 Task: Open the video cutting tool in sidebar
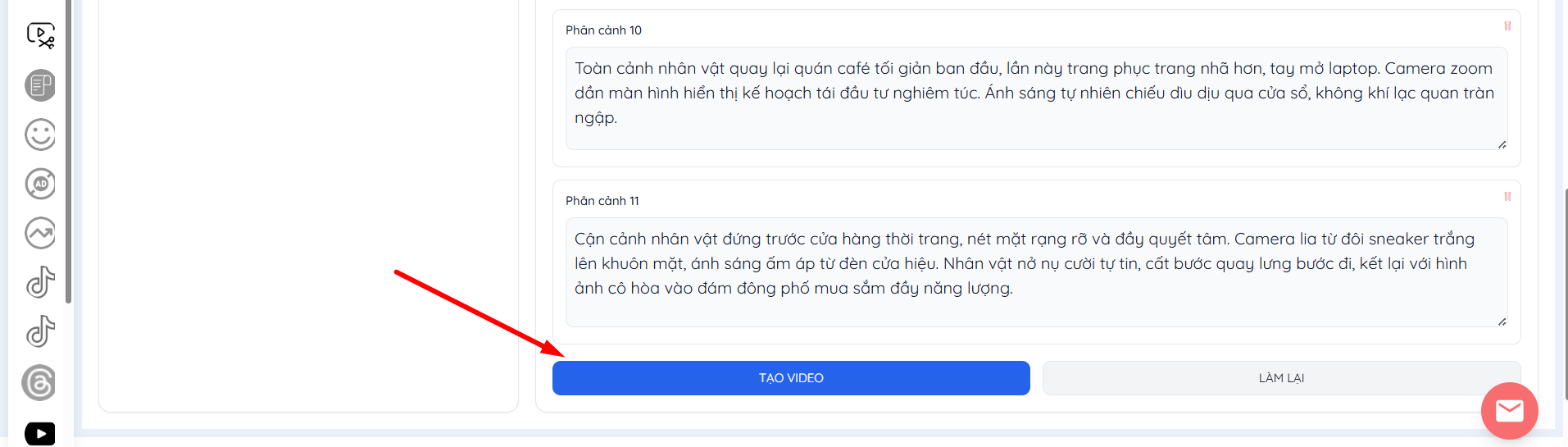pos(40,35)
